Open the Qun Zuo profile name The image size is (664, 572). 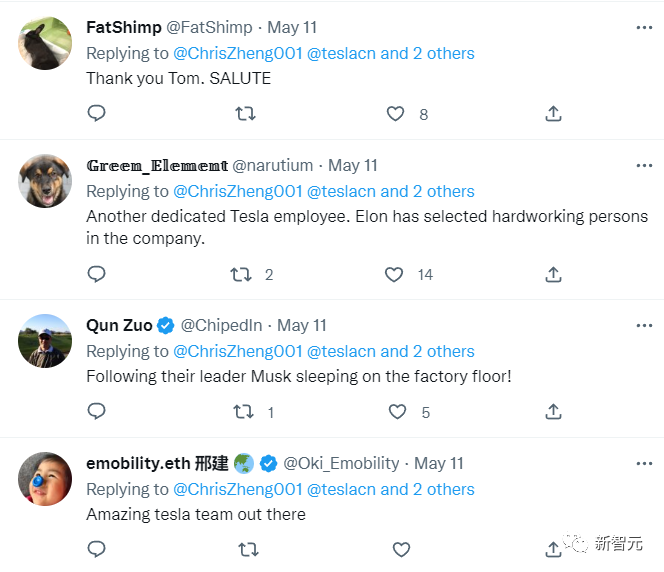(119, 325)
